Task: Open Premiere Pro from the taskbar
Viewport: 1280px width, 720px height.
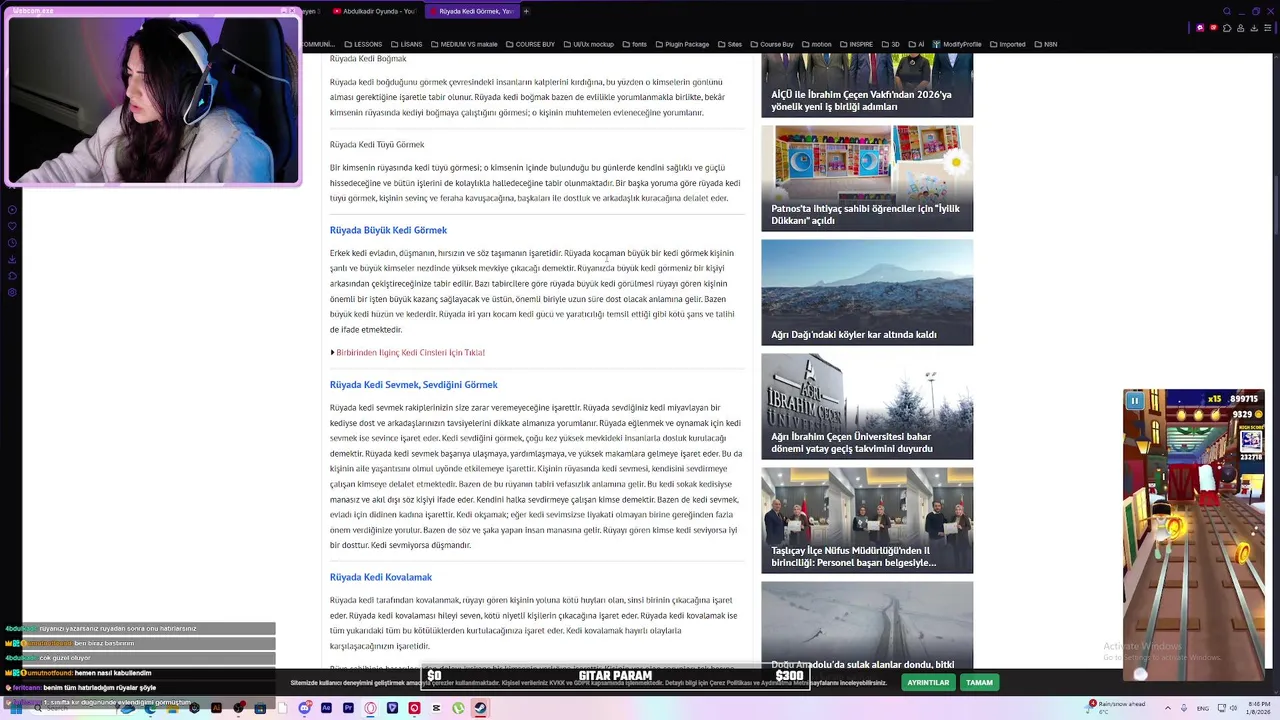Action: coord(348,708)
